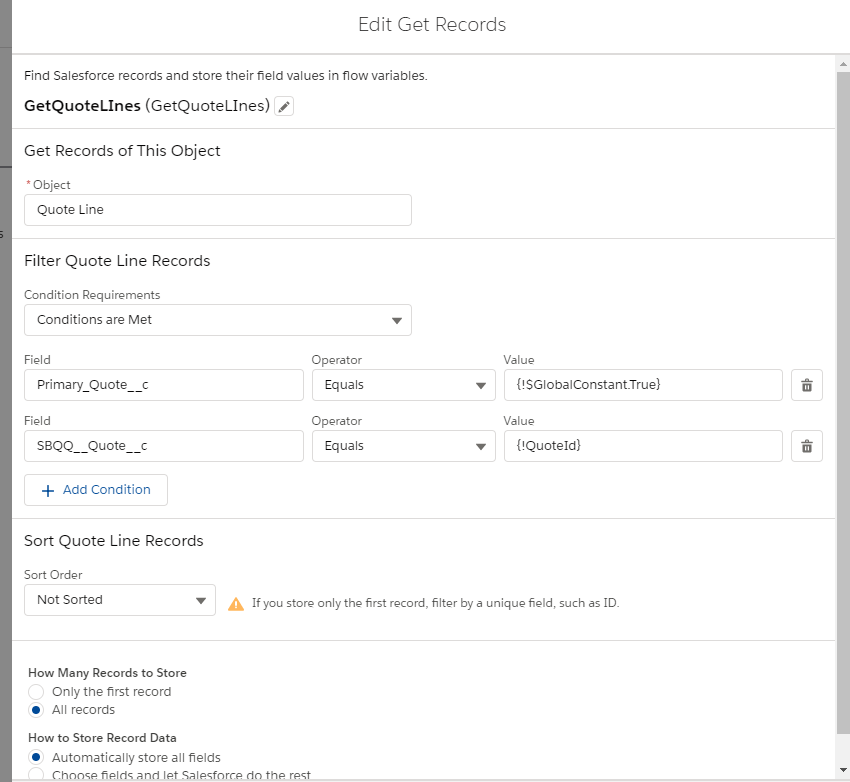
Task: Open the Condition Requirements dropdown
Action: (217, 320)
